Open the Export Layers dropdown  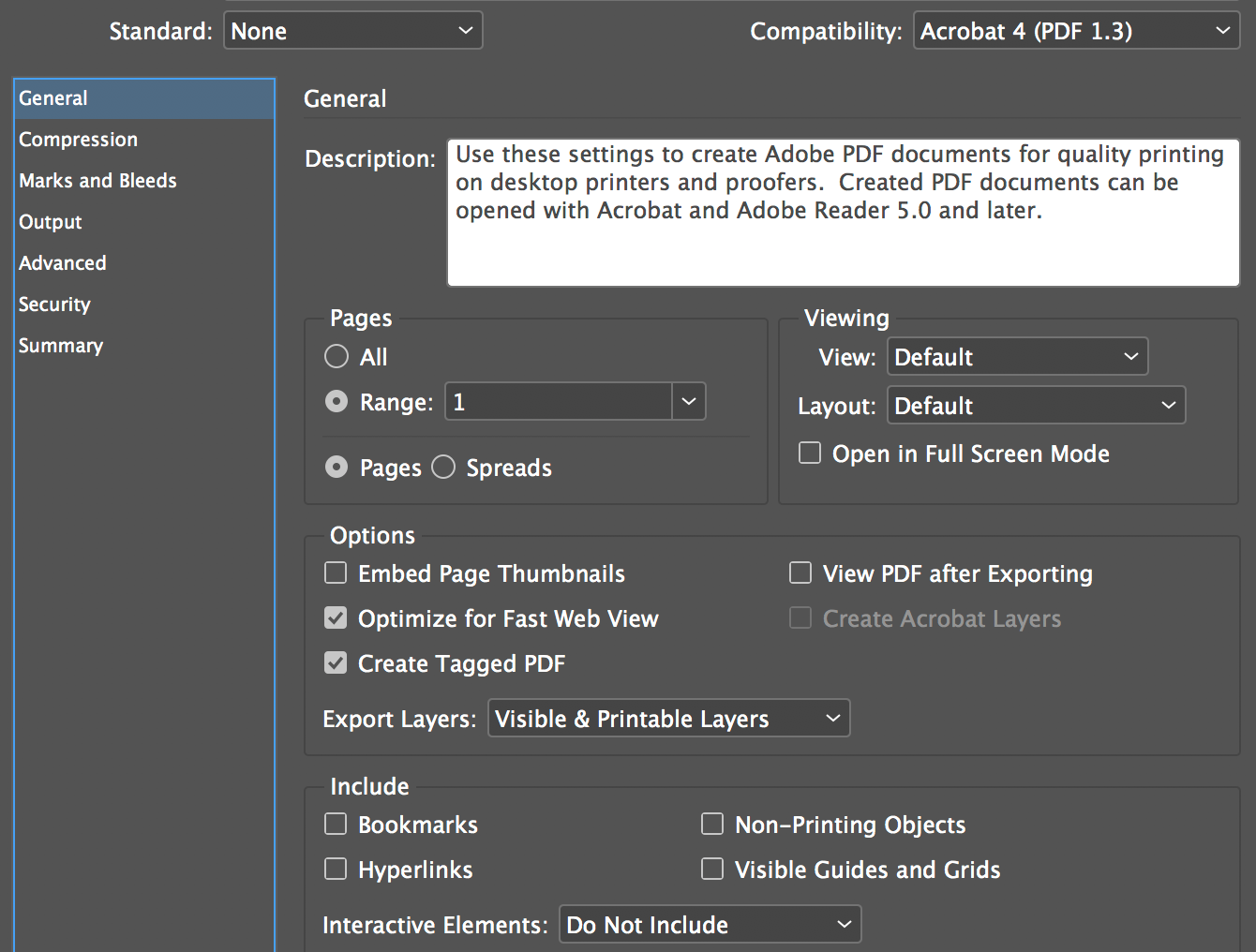point(669,719)
